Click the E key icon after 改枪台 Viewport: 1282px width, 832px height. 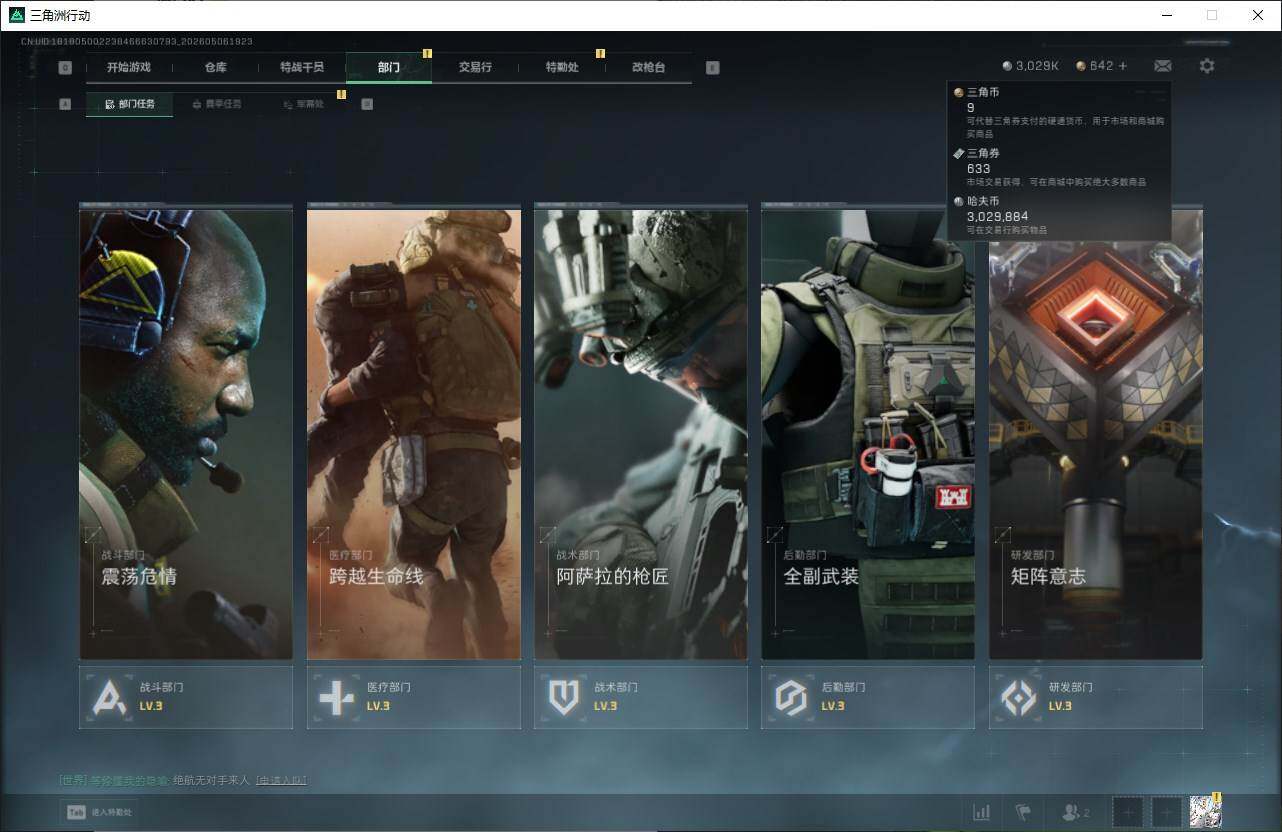tap(712, 68)
